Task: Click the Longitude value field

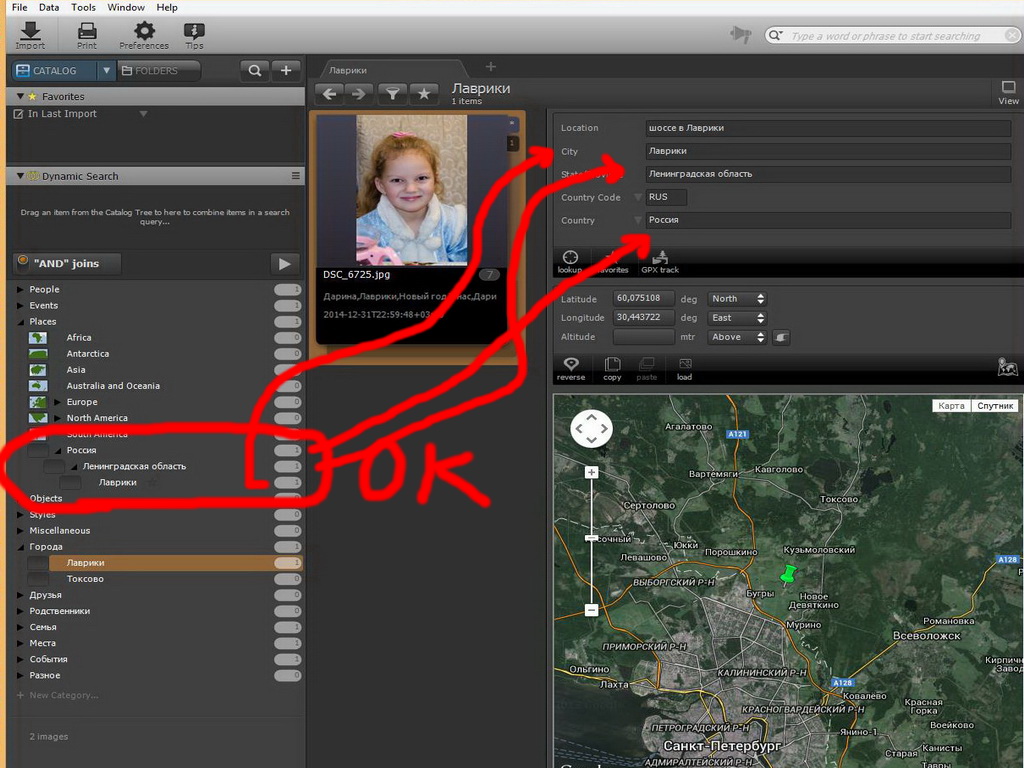Action: pyautogui.click(x=643, y=317)
